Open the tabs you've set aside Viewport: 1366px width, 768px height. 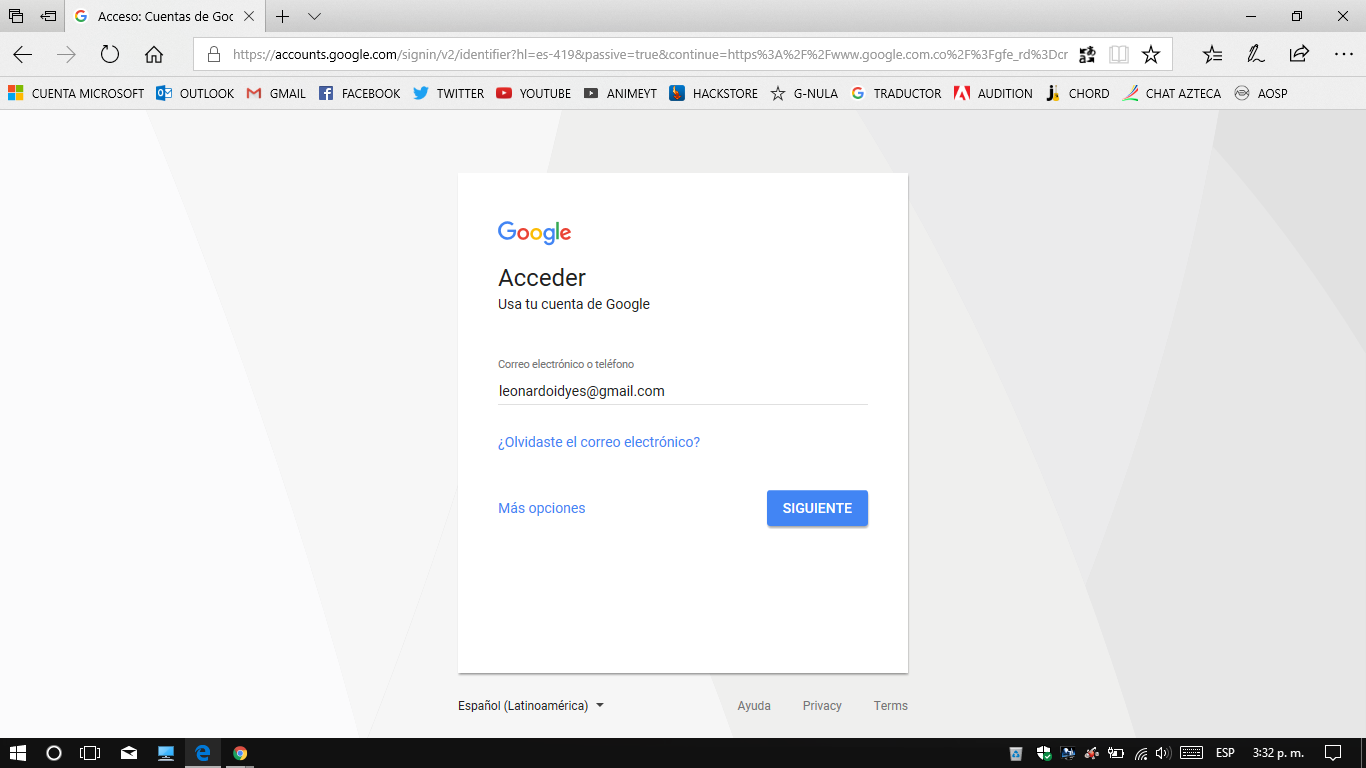(x=16, y=16)
